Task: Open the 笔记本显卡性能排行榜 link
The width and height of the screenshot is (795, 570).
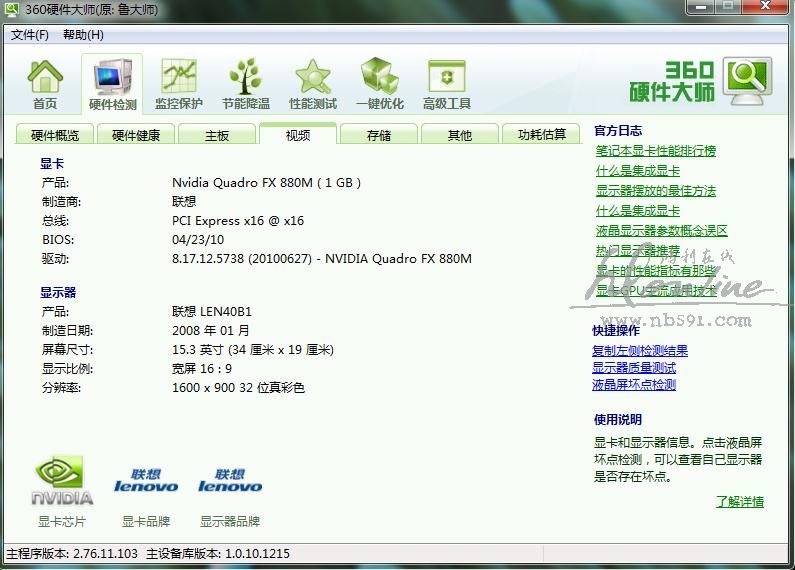Action: tap(656, 151)
